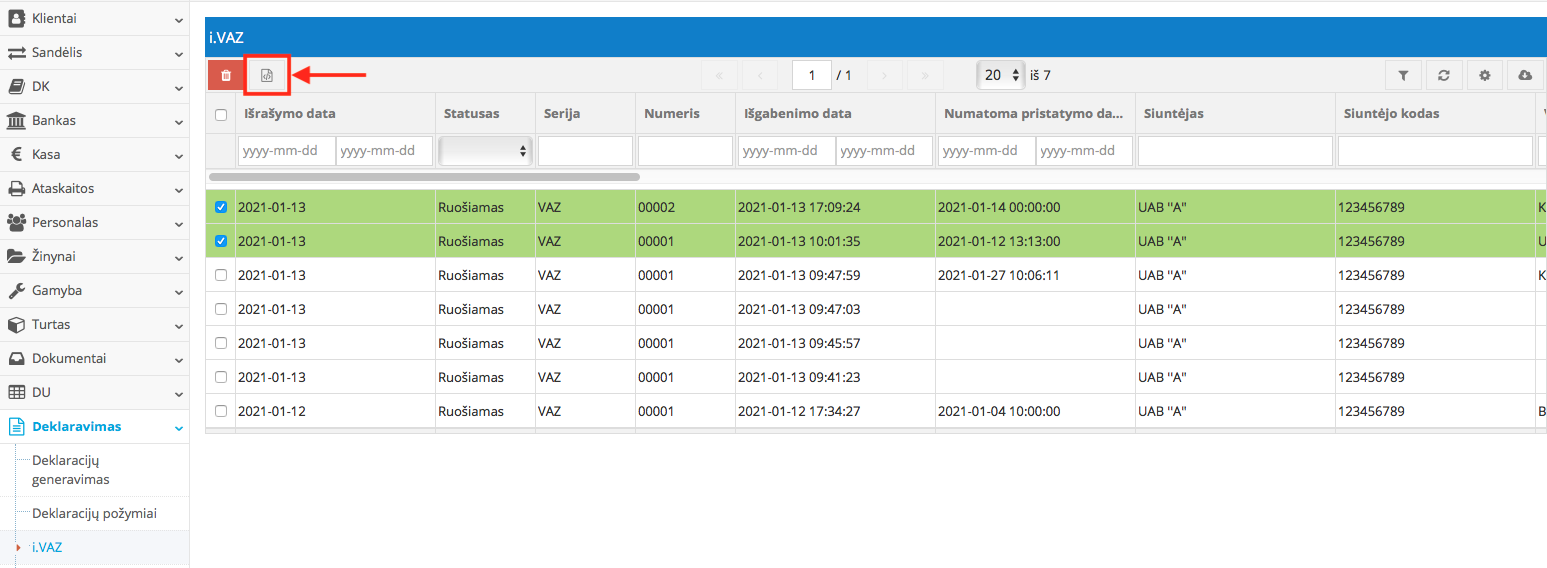Open Deklaracijų požymiai link

[x=94, y=514]
